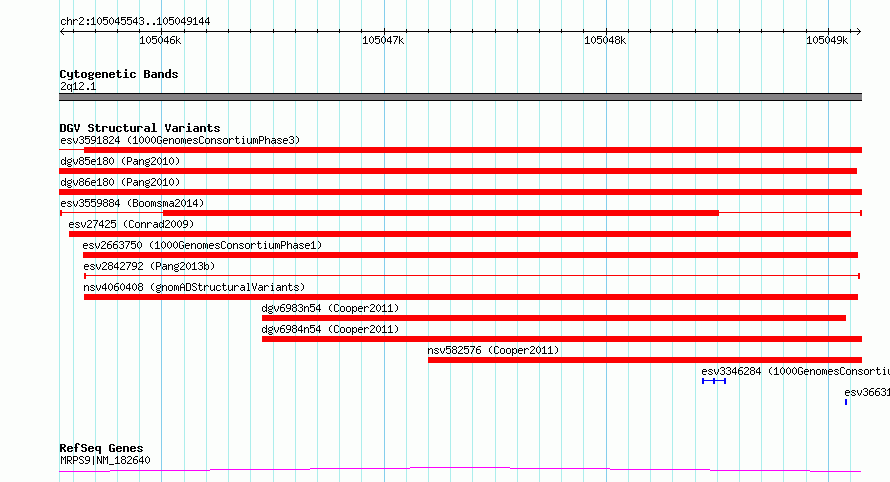The width and height of the screenshot is (890, 482).
Task: Click the red bar under dgv86e180
Action: point(460,192)
